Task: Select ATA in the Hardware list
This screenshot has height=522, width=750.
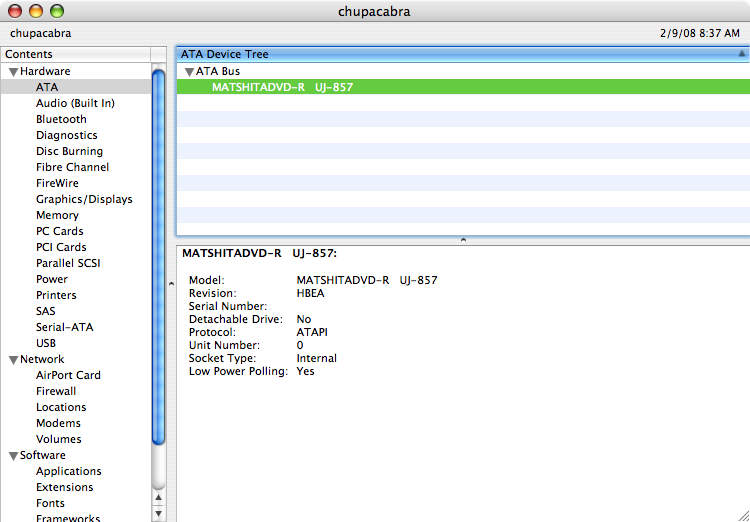Action: (x=47, y=87)
